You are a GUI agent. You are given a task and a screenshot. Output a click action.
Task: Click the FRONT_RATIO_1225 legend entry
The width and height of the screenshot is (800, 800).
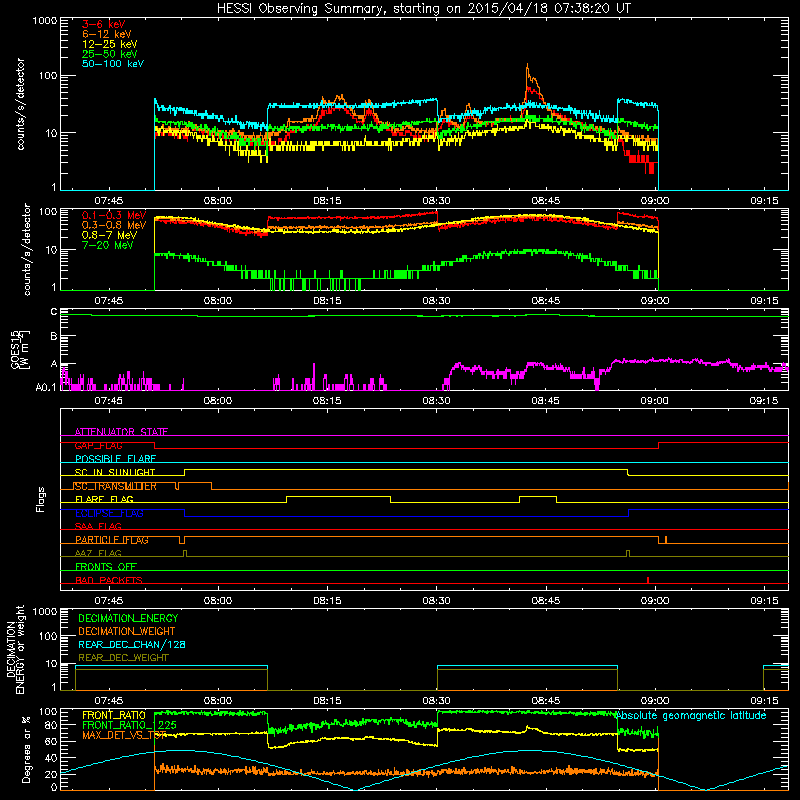coord(129,725)
